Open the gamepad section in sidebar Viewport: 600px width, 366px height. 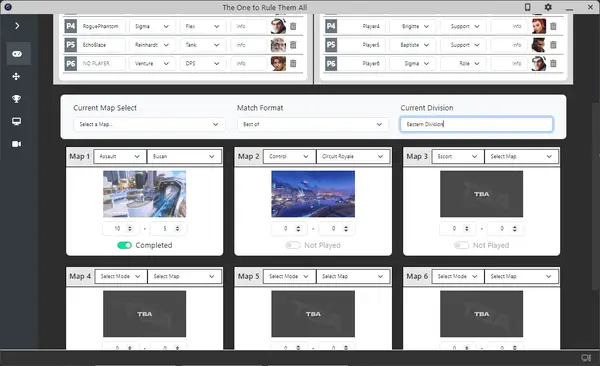[17, 54]
